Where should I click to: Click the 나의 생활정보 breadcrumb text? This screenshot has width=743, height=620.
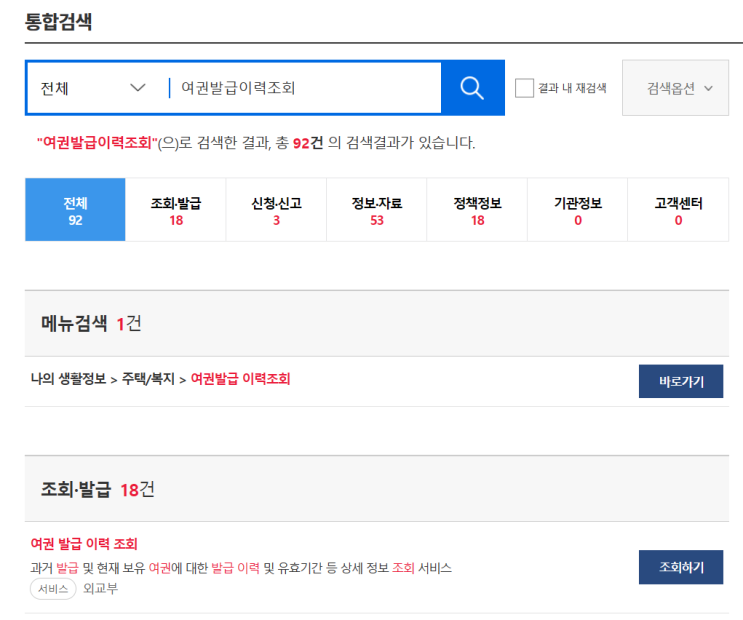point(69,379)
